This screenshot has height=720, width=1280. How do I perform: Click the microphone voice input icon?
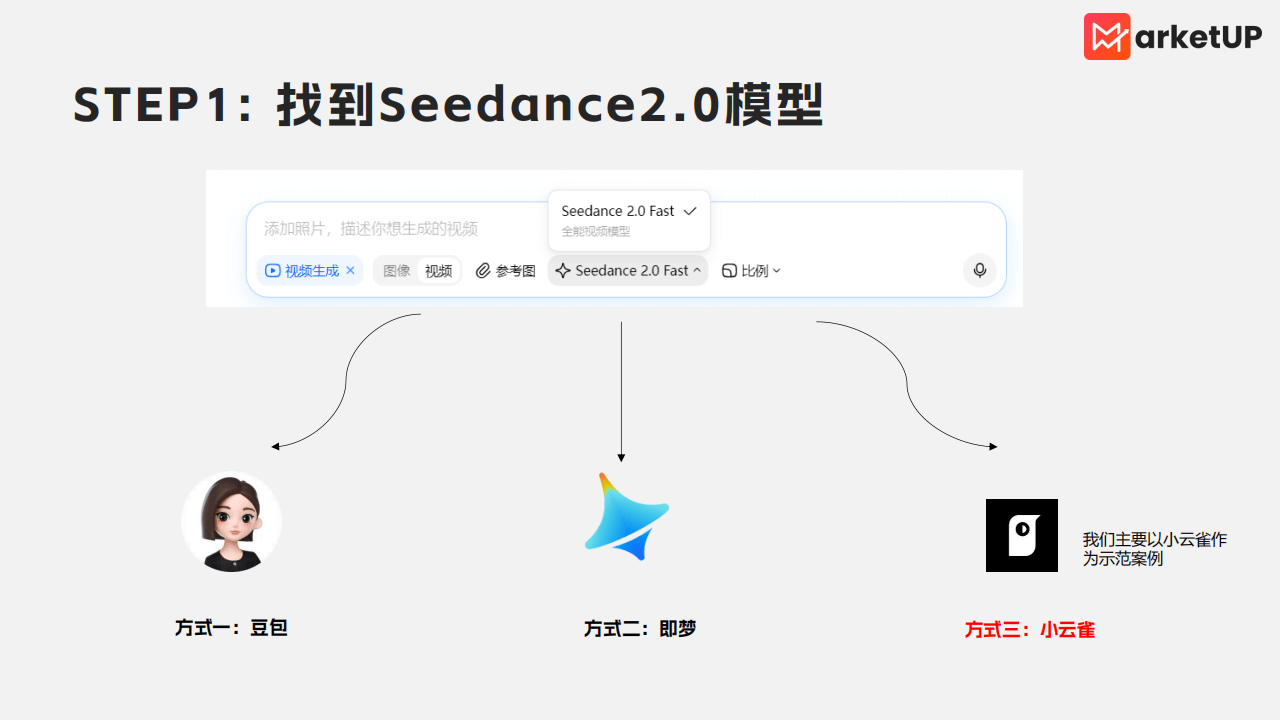[x=979, y=270]
